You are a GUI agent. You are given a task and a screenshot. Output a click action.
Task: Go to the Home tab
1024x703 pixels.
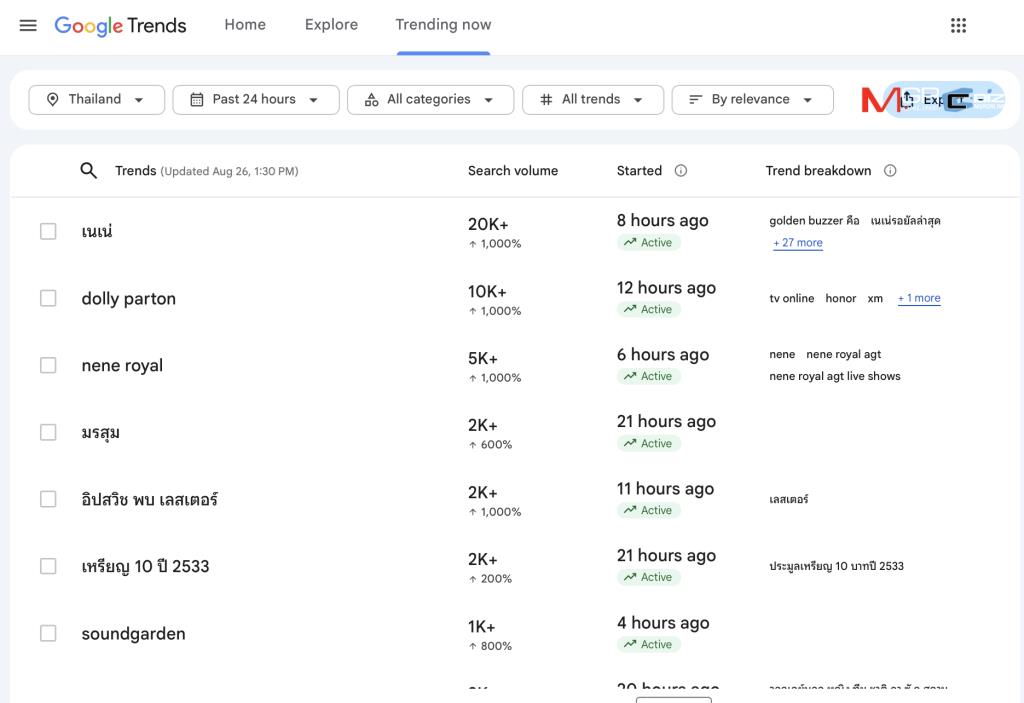(245, 25)
